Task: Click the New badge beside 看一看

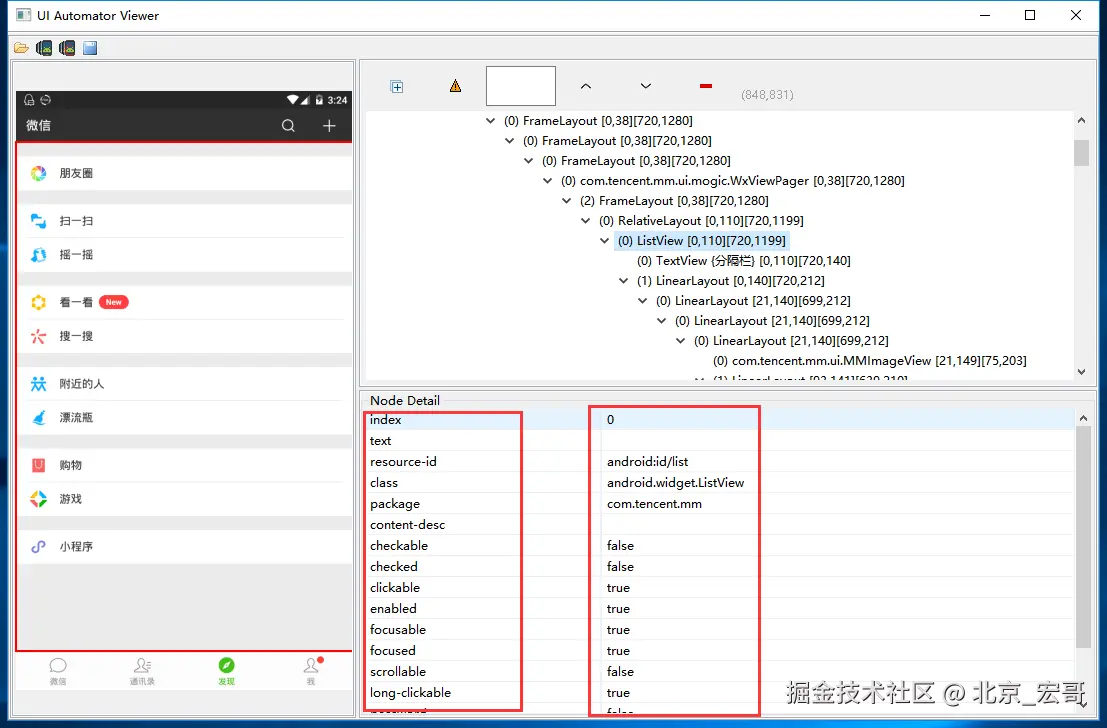Action: coord(114,302)
